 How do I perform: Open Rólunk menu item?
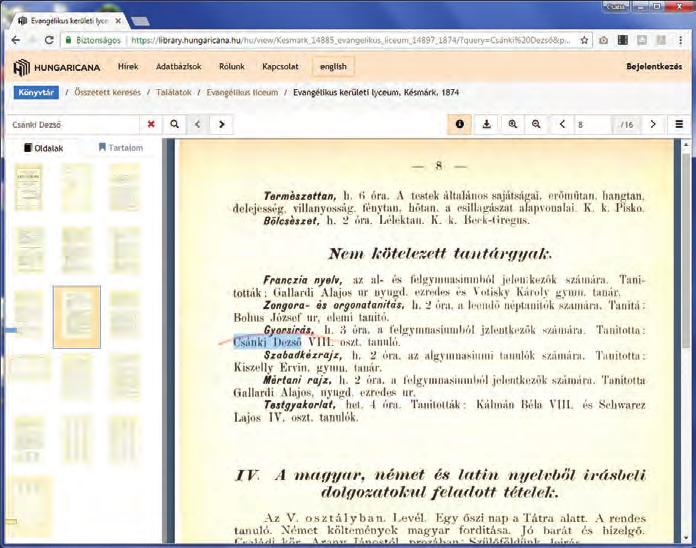(x=232, y=67)
